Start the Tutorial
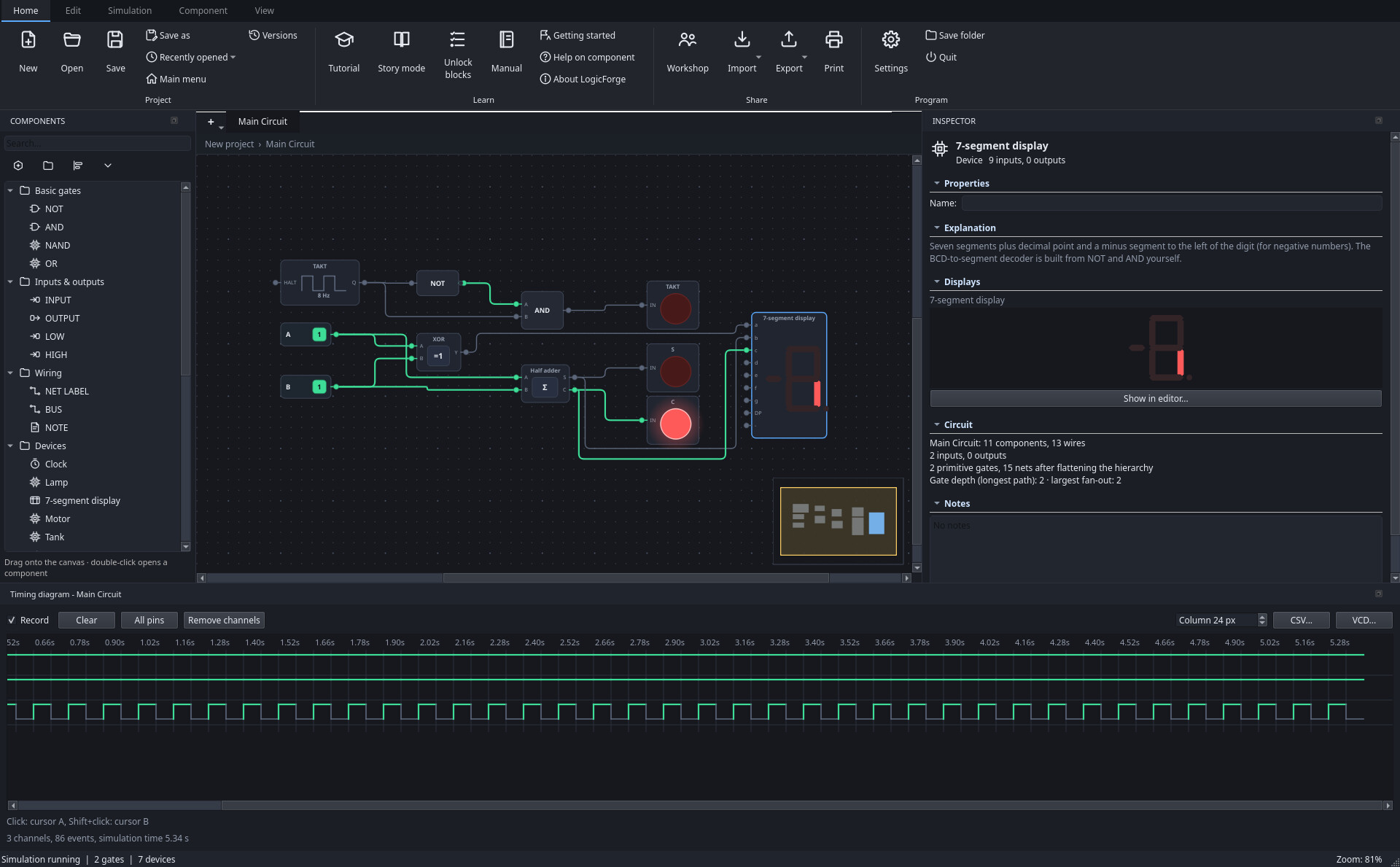The width and height of the screenshot is (1400, 867). click(x=343, y=50)
